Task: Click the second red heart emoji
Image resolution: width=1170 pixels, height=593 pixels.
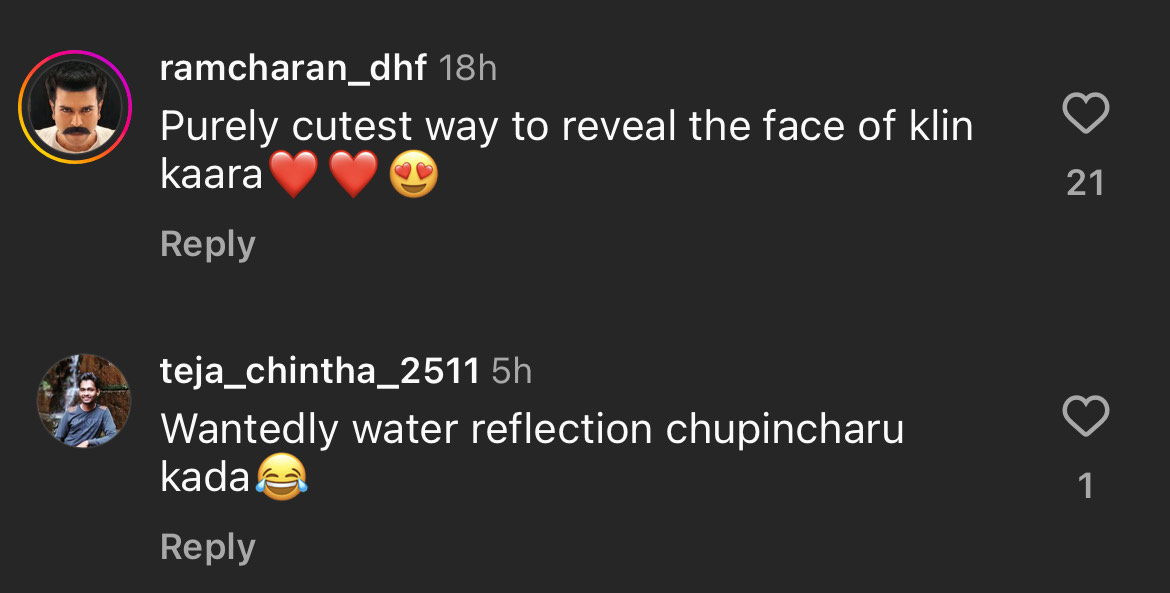Action: pos(353,176)
